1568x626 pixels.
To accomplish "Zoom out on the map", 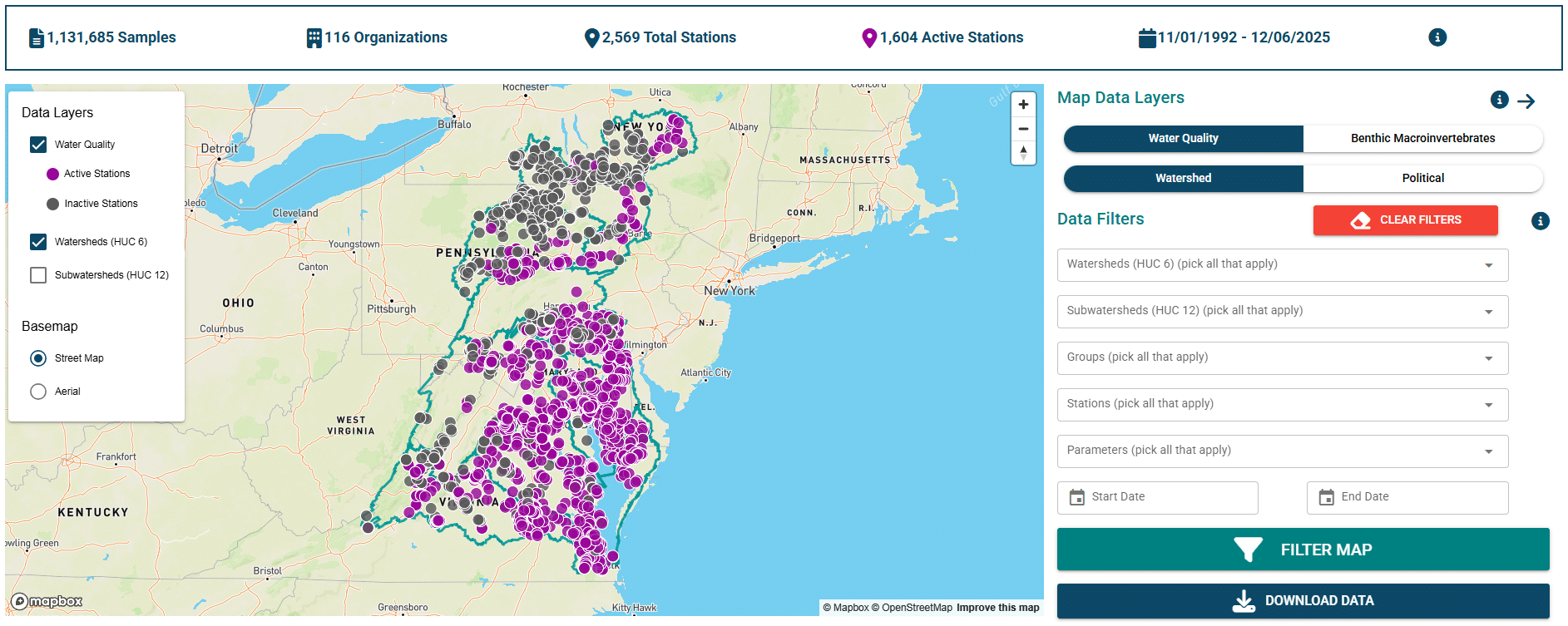I will tap(1023, 129).
